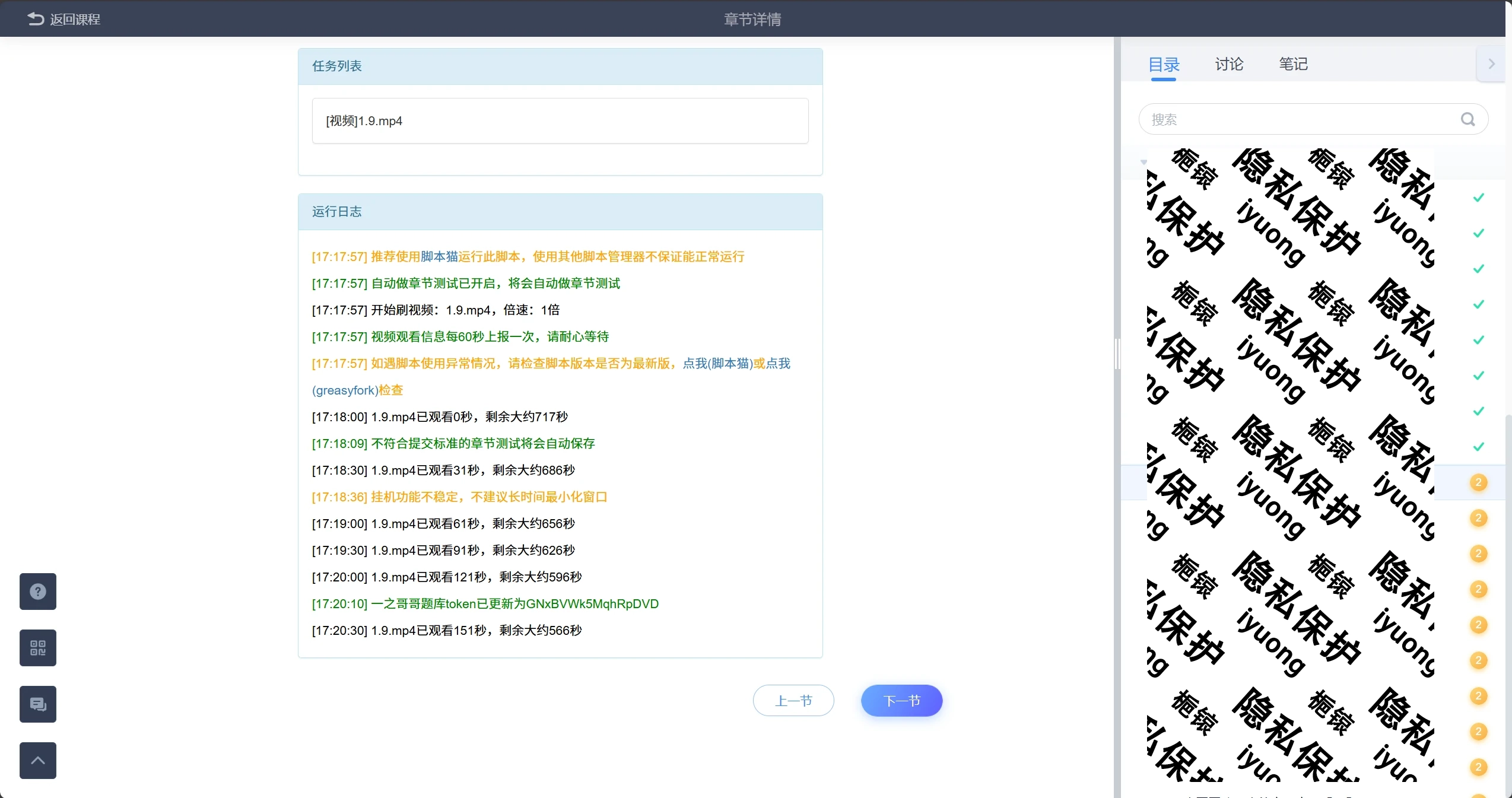Click the 搜索 catalog search field
Image resolution: width=1512 pixels, height=798 pixels.
1300,119
